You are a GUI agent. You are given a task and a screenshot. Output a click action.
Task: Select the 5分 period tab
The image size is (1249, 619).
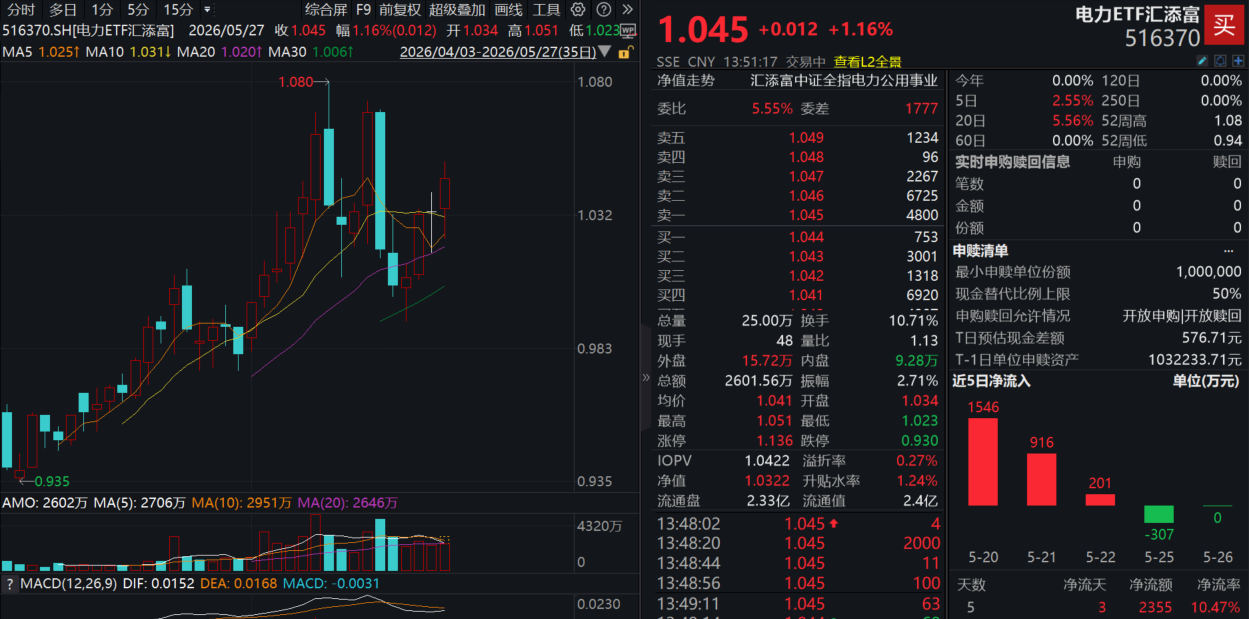(138, 9)
